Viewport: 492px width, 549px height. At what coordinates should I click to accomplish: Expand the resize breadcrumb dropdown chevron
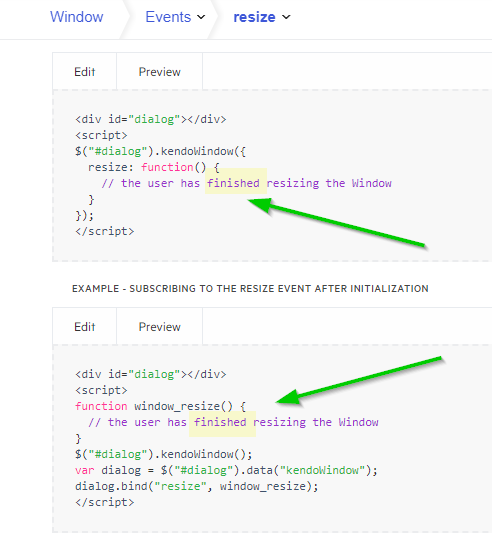coord(286,17)
